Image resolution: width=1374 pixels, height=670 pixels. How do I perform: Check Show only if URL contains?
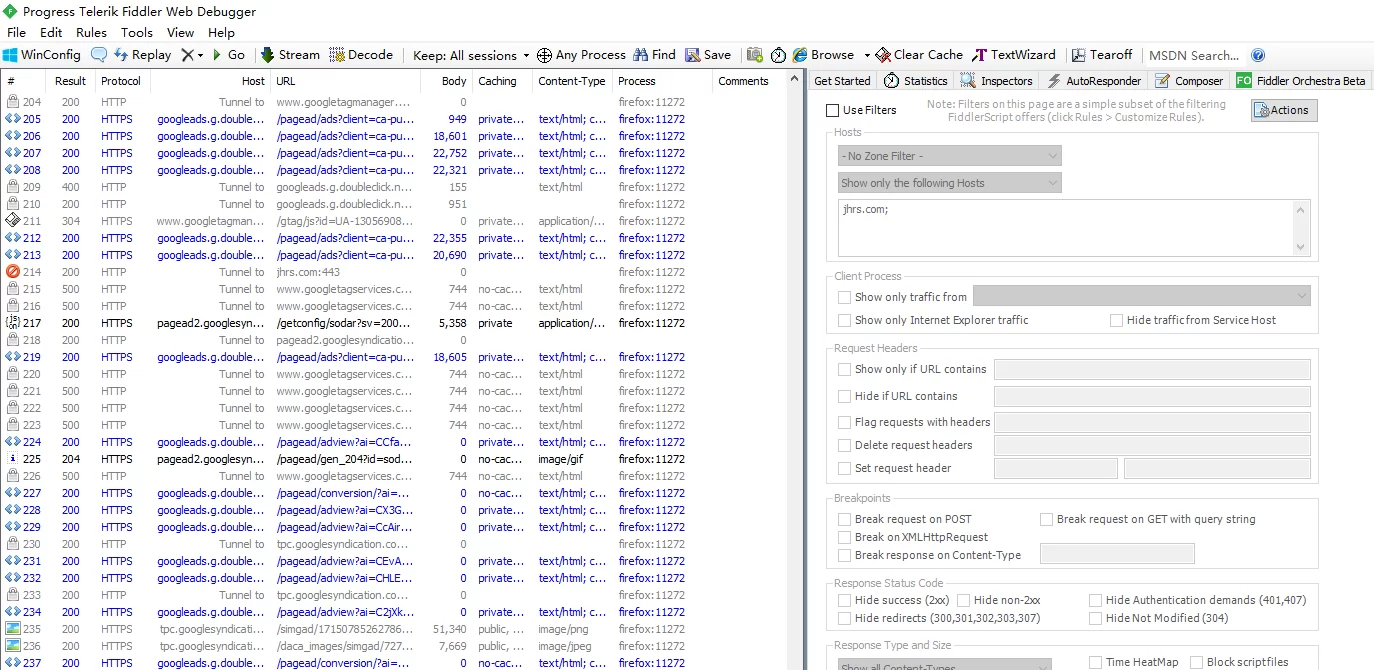pos(845,369)
